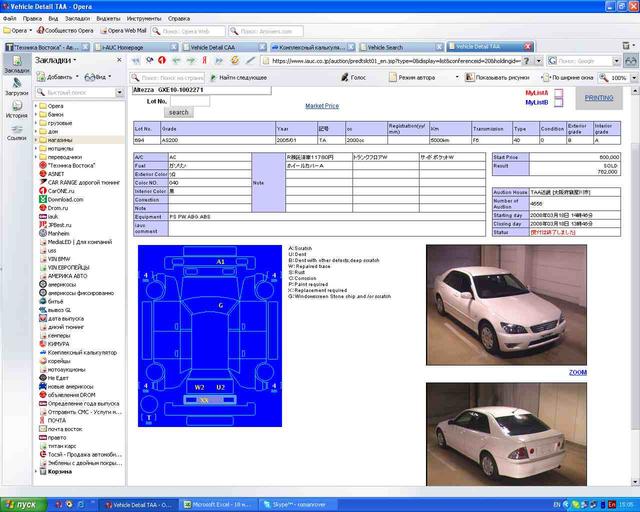The height and width of the screenshot is (512, 640).
Task: Expand the мотоциклы bookmark folder
Action: pyautogui.click(x=36, y=148)
